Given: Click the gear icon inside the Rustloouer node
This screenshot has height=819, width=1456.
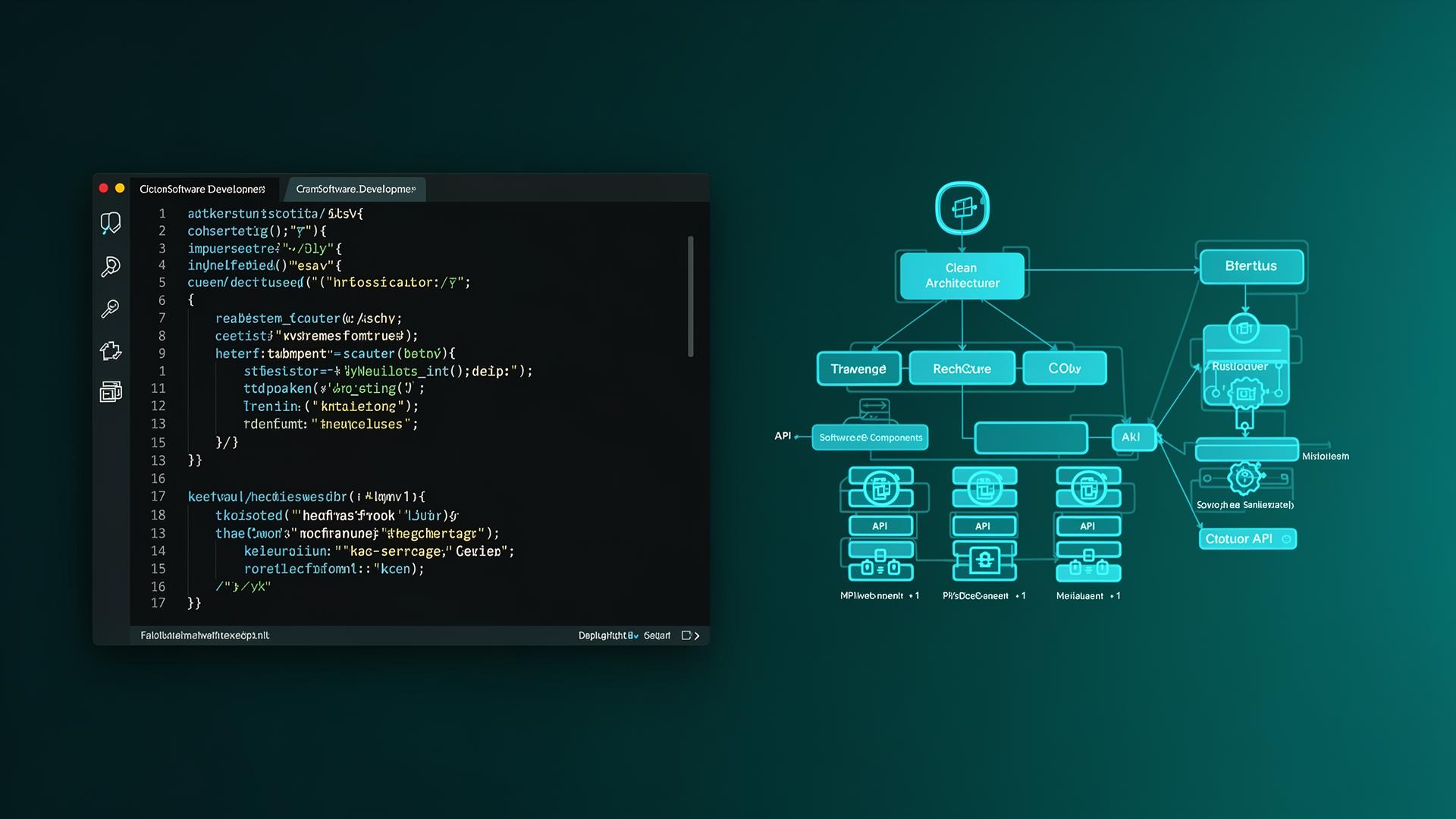Looking at the screenshot, I should [1245, 393].
